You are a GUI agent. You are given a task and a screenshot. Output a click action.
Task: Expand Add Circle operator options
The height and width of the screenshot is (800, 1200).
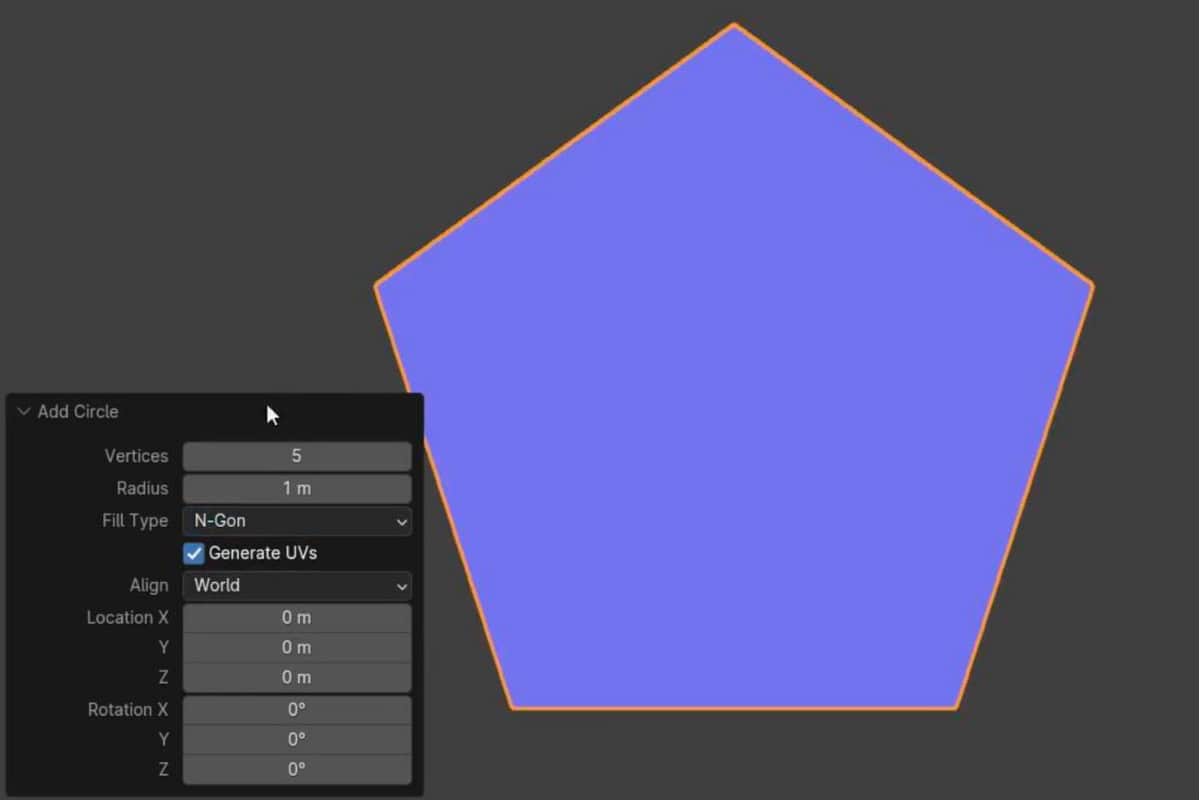[22, 412]
